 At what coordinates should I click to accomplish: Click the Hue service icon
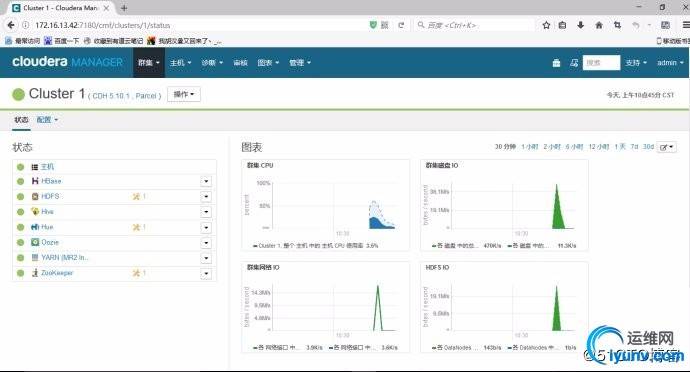click(x=35, y=227)
